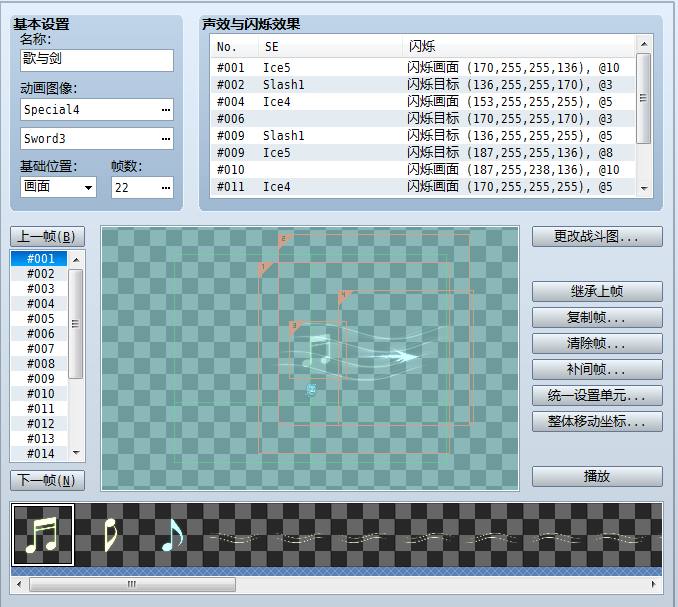Click the frame list scrollbar thumb

click(x=76, y=324)
